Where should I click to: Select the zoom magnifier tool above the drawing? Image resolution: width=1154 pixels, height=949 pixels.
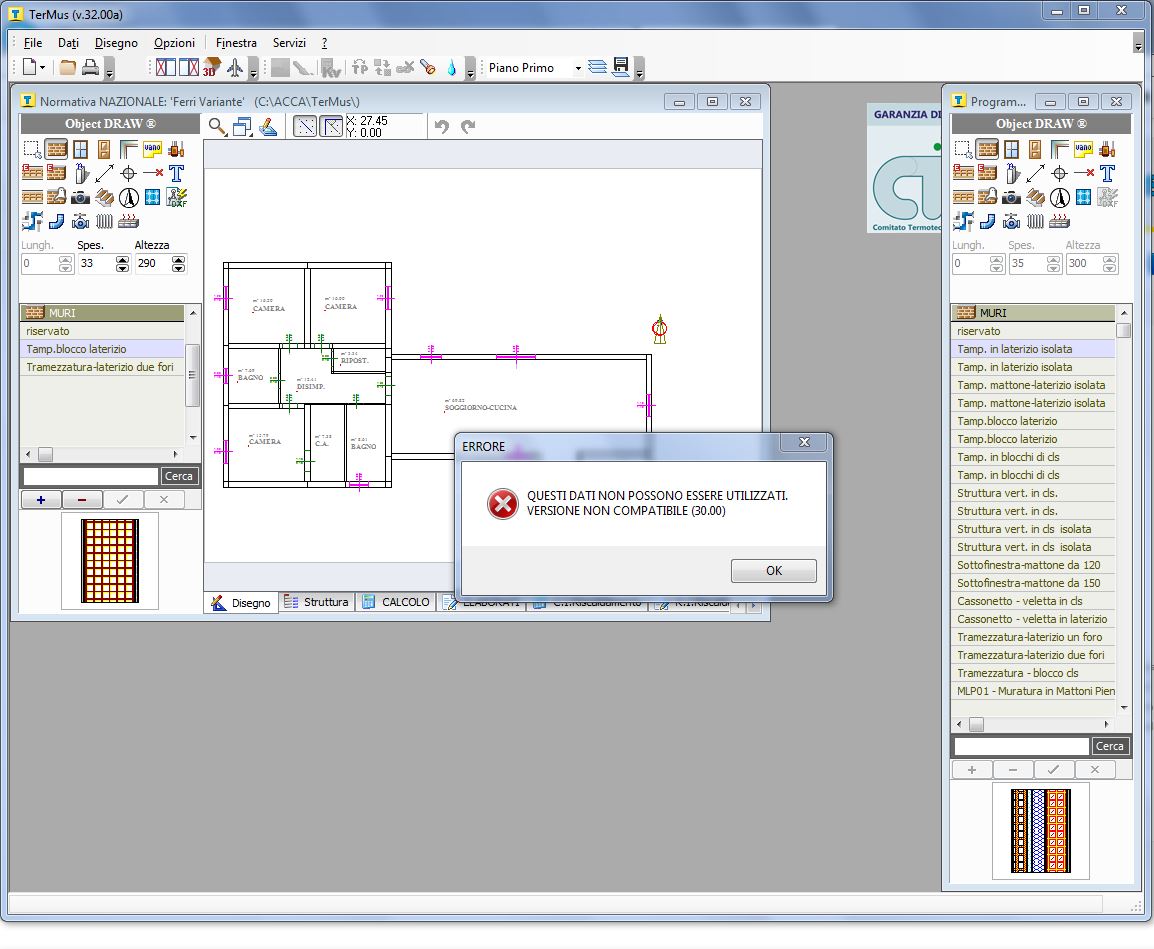pos(216,127)
